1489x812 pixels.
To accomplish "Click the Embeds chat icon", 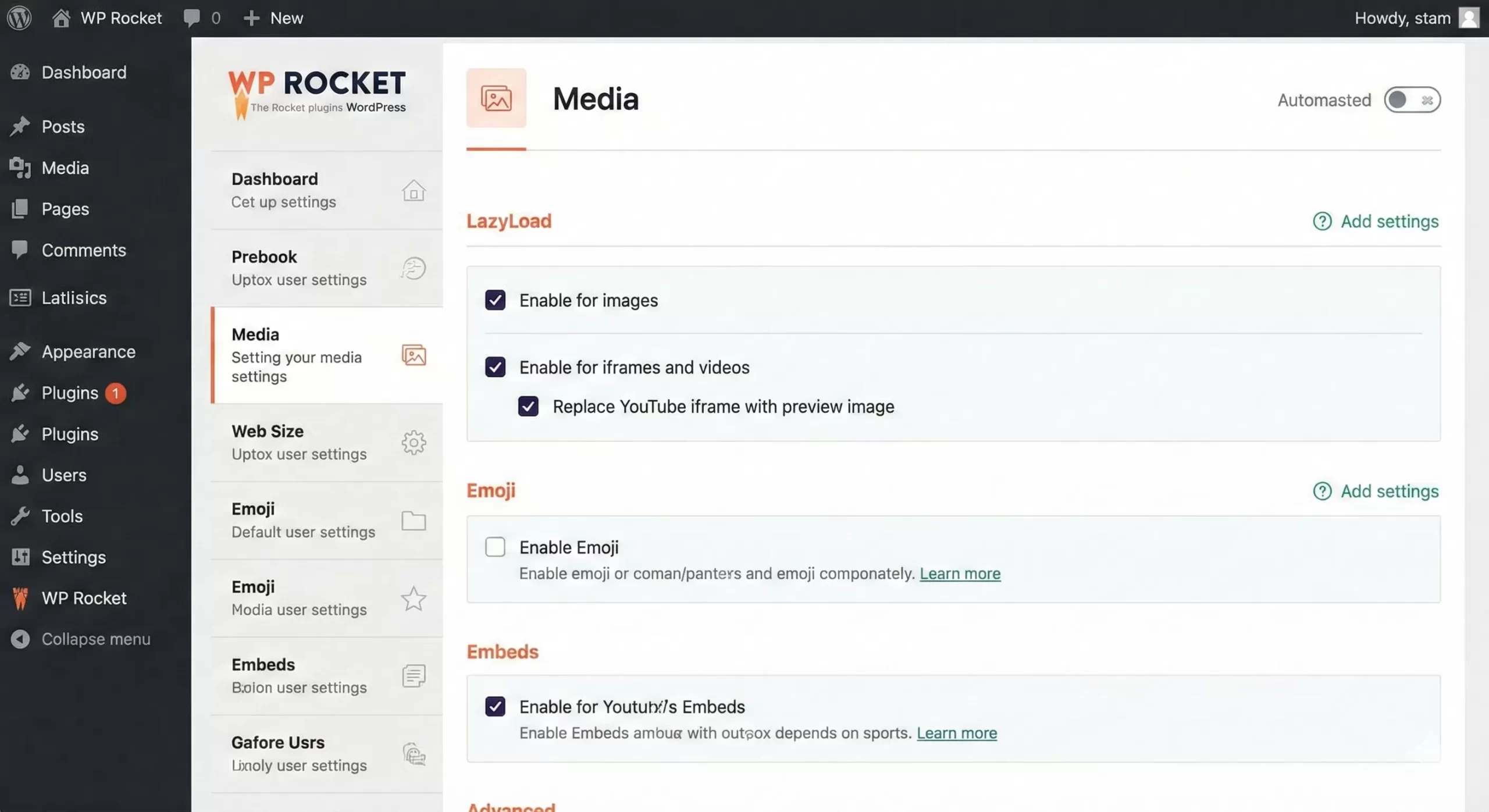I will pyautogui.click(x=413, y=675).
